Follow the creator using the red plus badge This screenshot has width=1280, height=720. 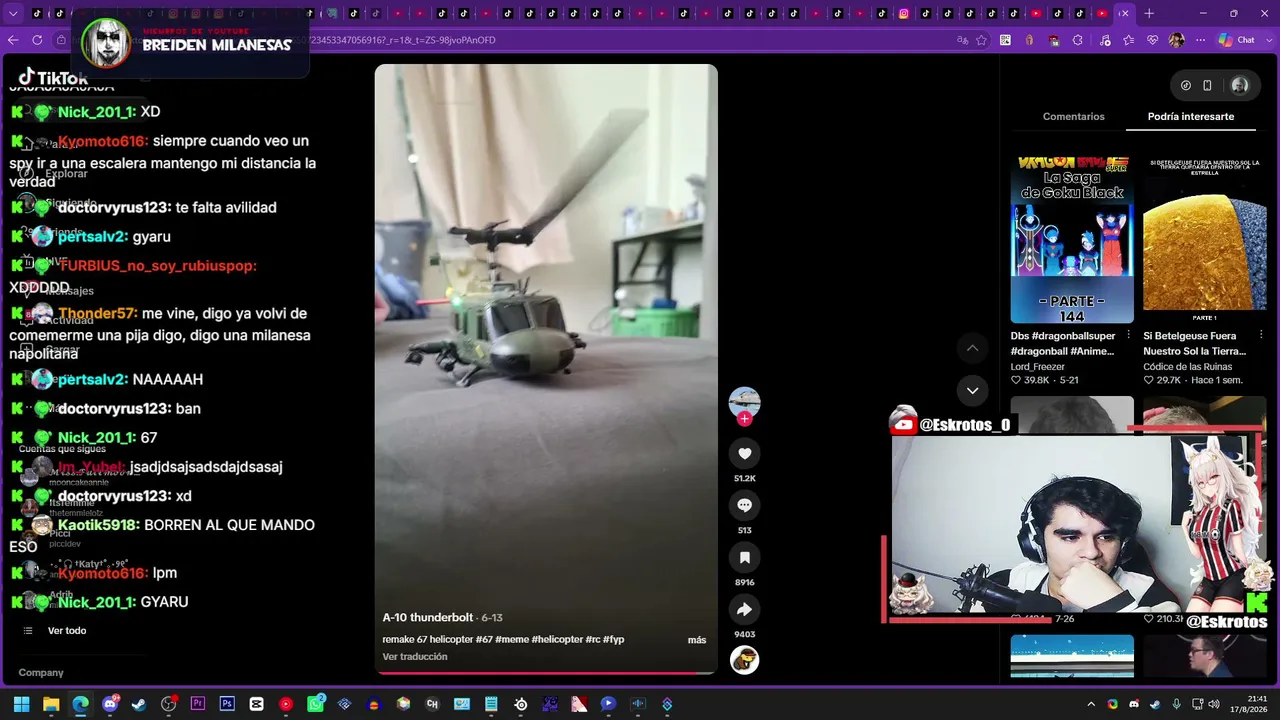pos(744,419)
